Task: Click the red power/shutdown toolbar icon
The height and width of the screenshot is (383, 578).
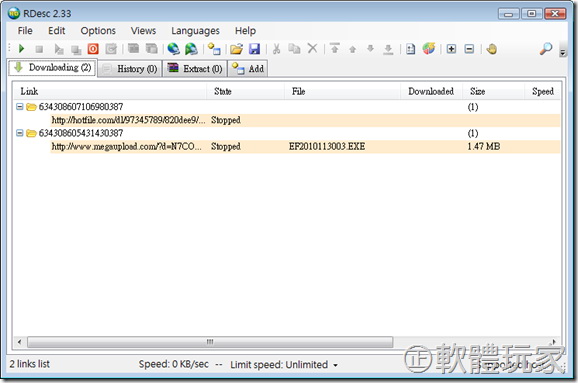Action: coord(93,49)
